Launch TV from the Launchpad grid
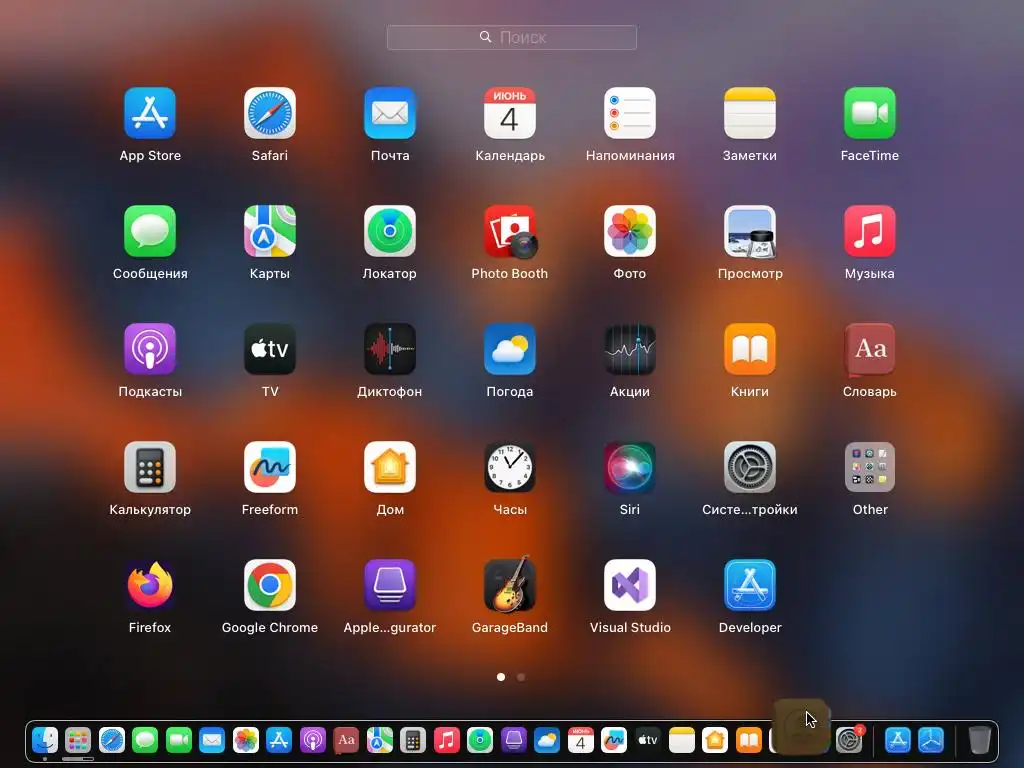1024x768 pixels. (x=270, y=349)
